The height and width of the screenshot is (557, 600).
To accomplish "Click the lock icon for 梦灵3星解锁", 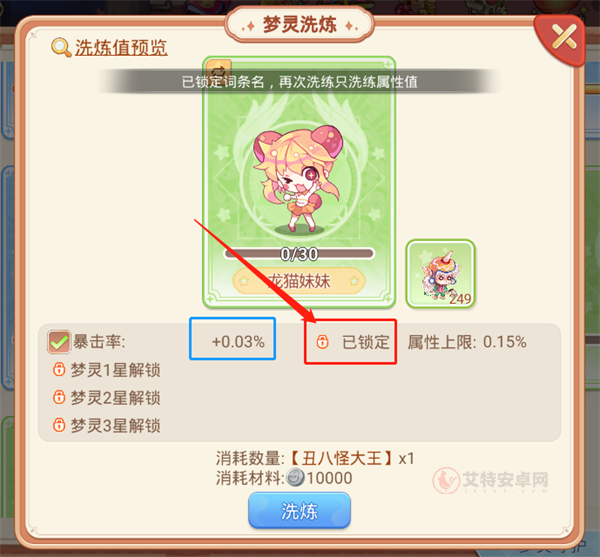I will [x=59, y=425].
